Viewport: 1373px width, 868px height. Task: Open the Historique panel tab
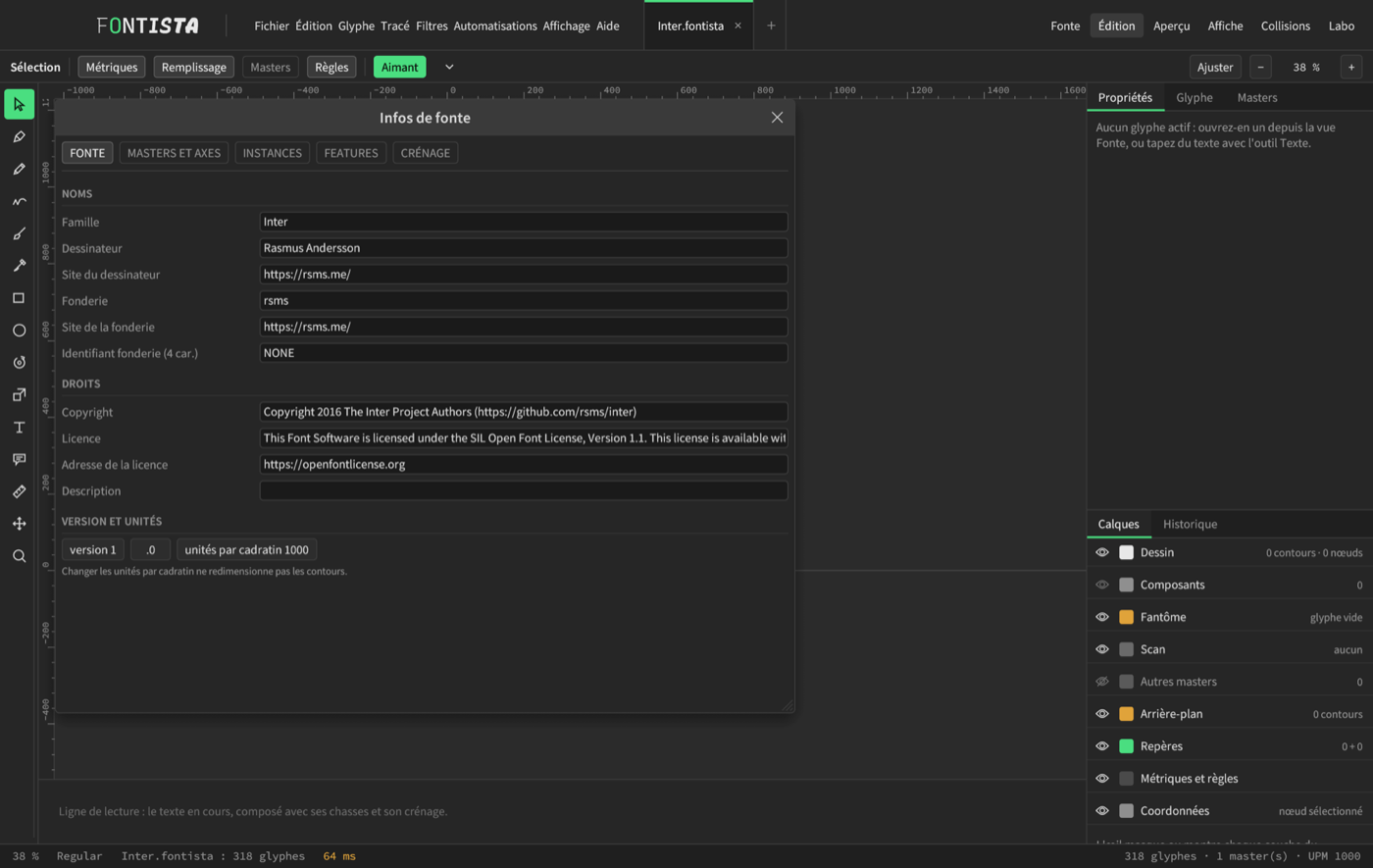(1191, 524)
